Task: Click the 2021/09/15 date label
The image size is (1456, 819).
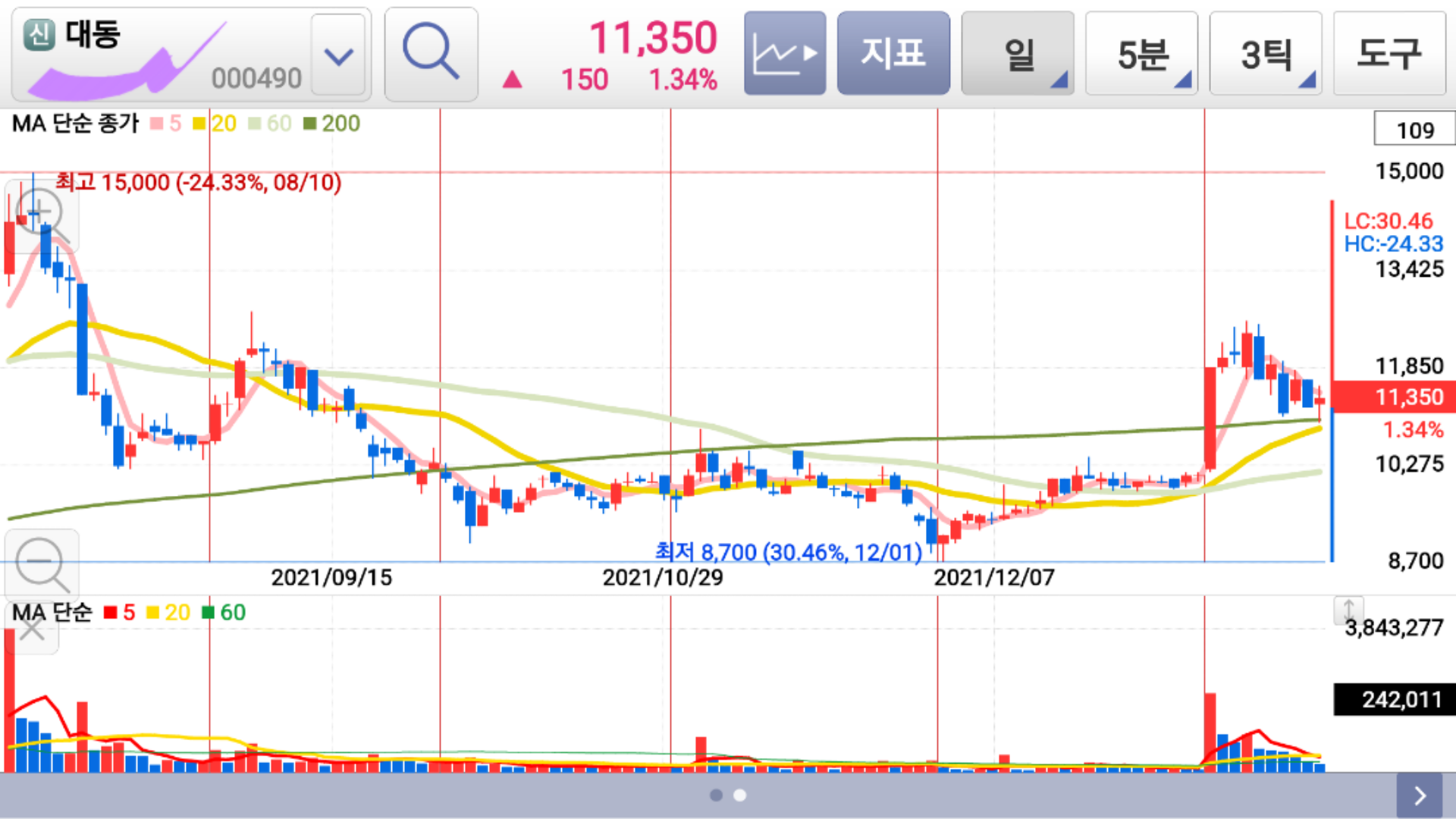Action: (331, 578)
